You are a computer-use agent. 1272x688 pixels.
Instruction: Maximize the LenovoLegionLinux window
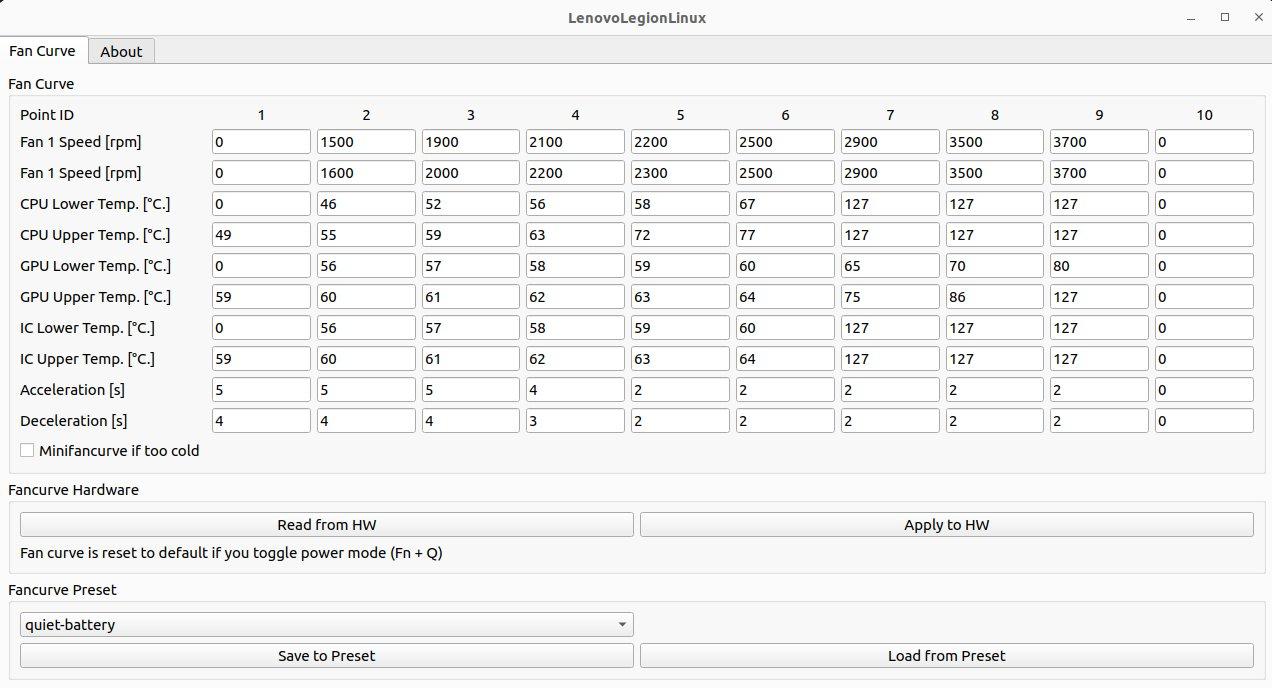[1225, 18]
